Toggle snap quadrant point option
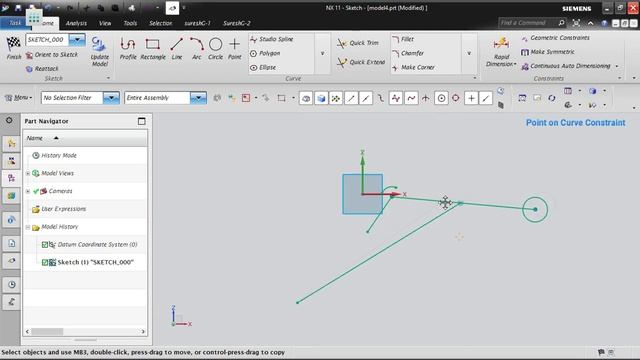Image resolution: width=640 pixels, height=360 pixels. coord(456,98)
